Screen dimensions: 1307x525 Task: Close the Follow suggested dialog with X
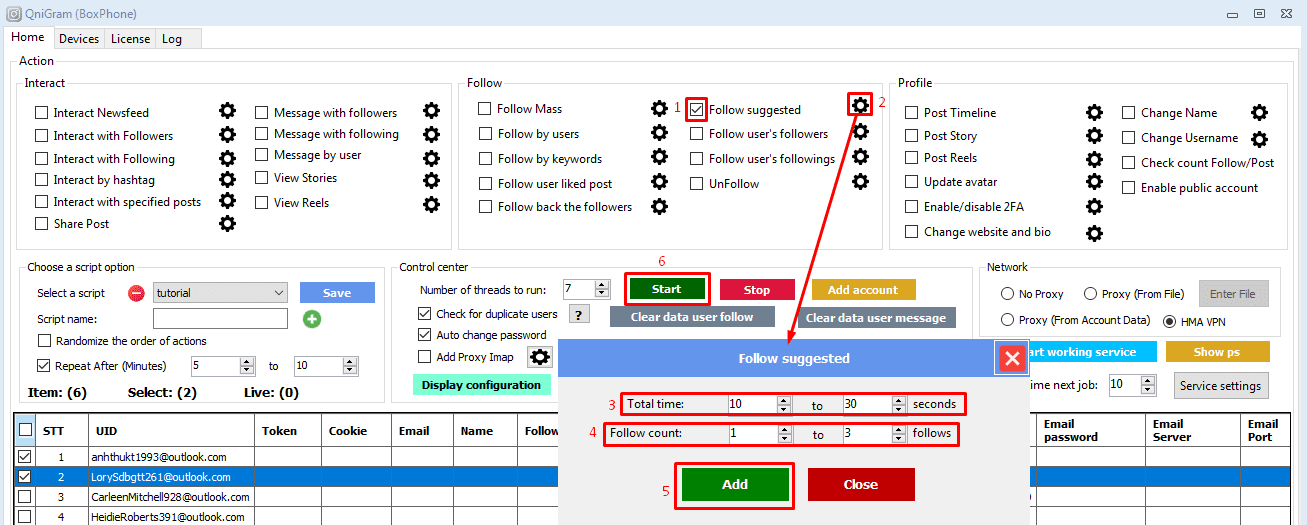[1012, 358]
